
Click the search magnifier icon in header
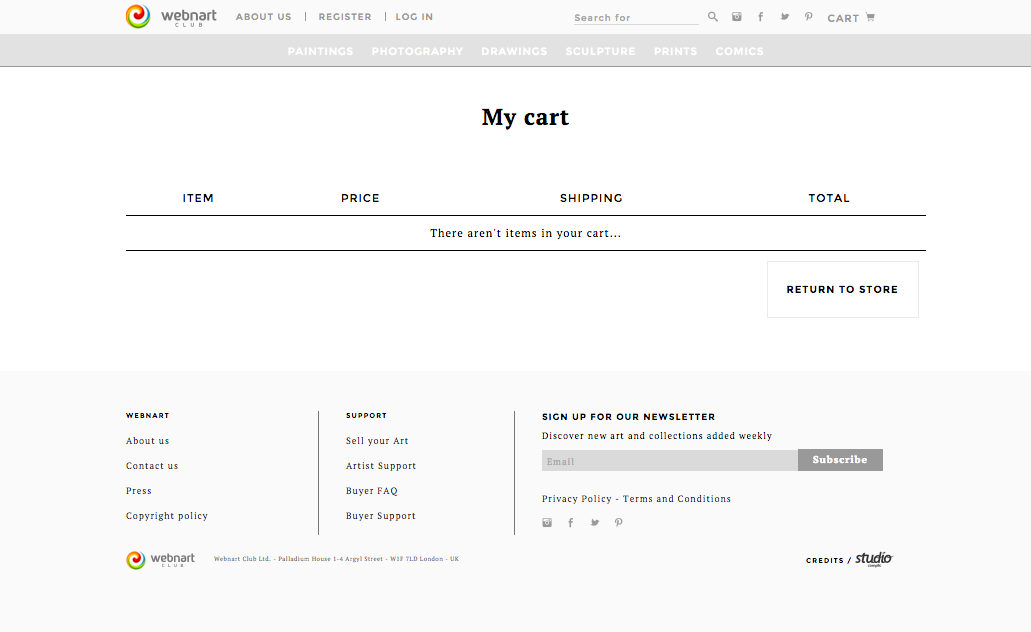pyautogui.click(x=713, y=17)
